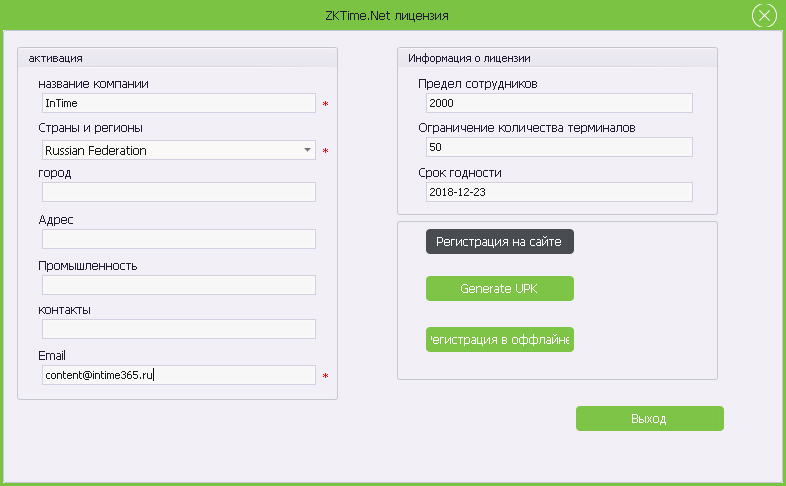Click the company name field containing InTime
Viewport: 786px width, 486px height.
pos(179,103)
